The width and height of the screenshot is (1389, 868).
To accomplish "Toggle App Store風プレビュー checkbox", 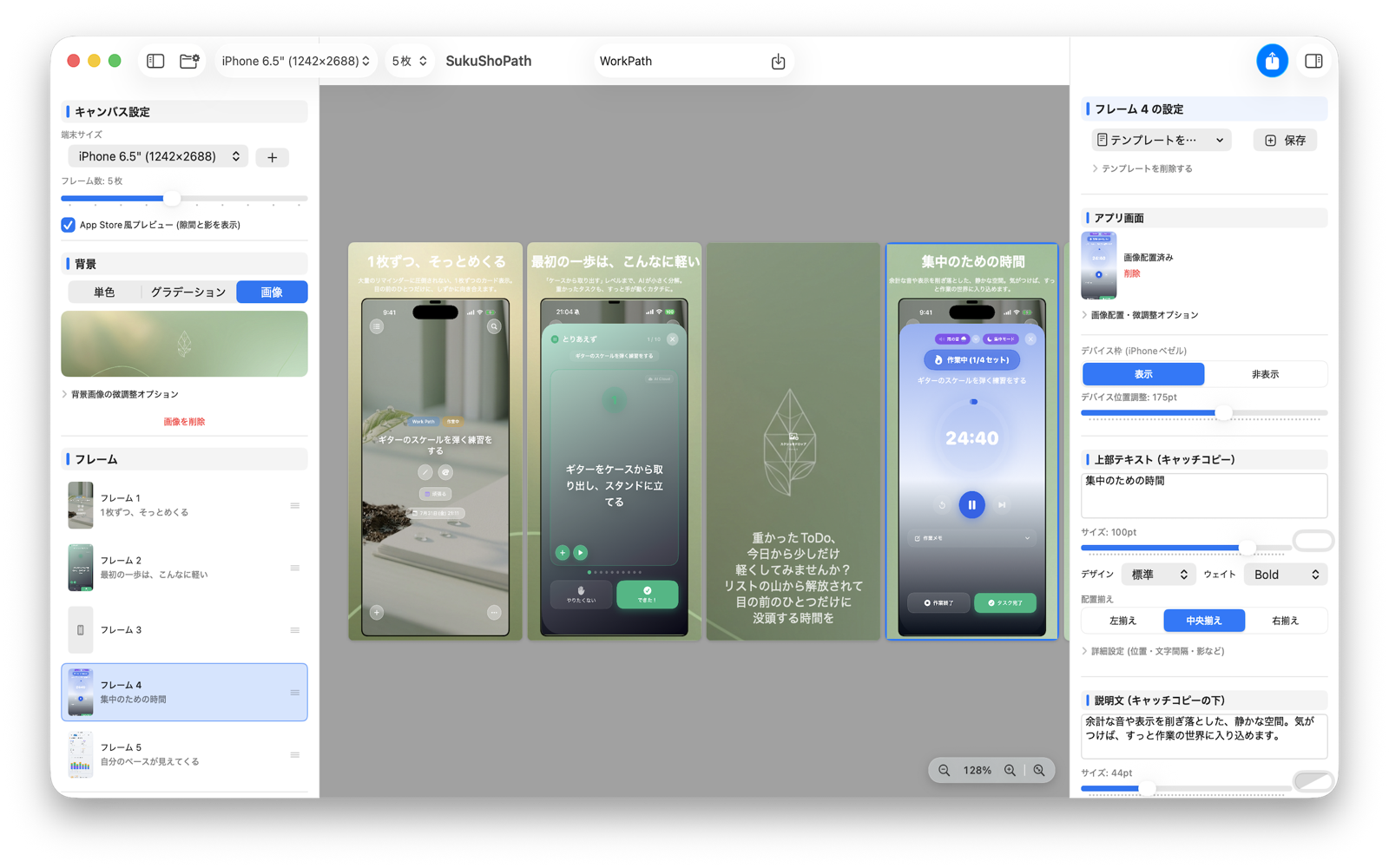I will (x=68, y=225).
